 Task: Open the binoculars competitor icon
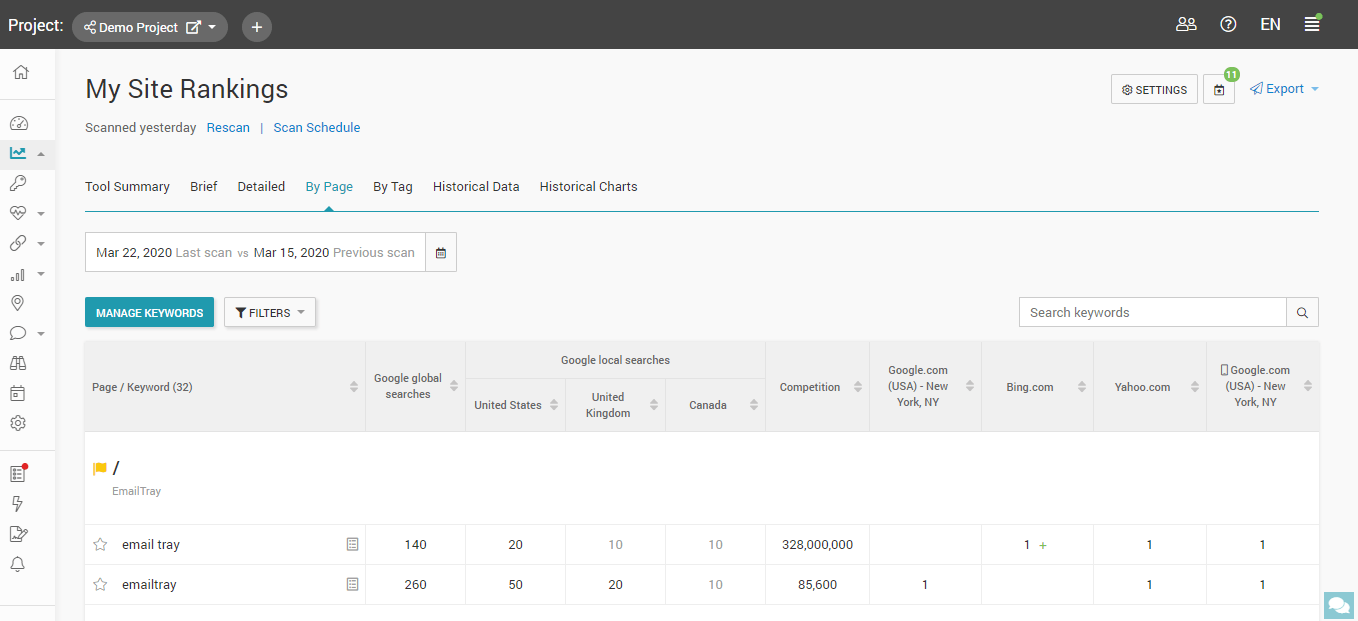click(18, 363)
